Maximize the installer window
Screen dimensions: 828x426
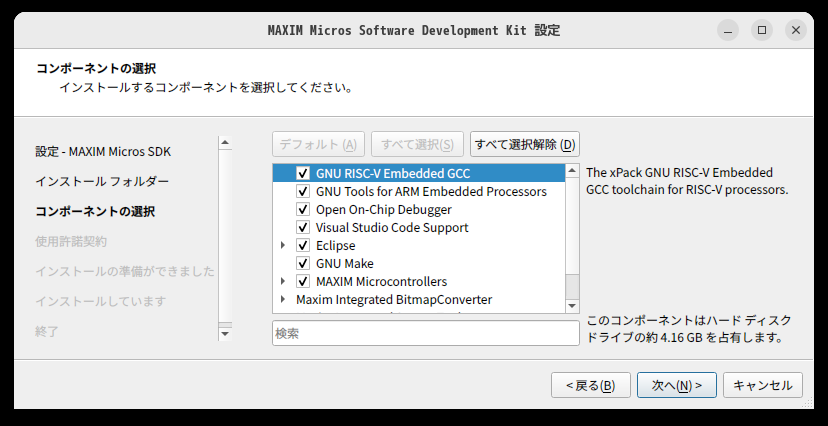(762, 30)
